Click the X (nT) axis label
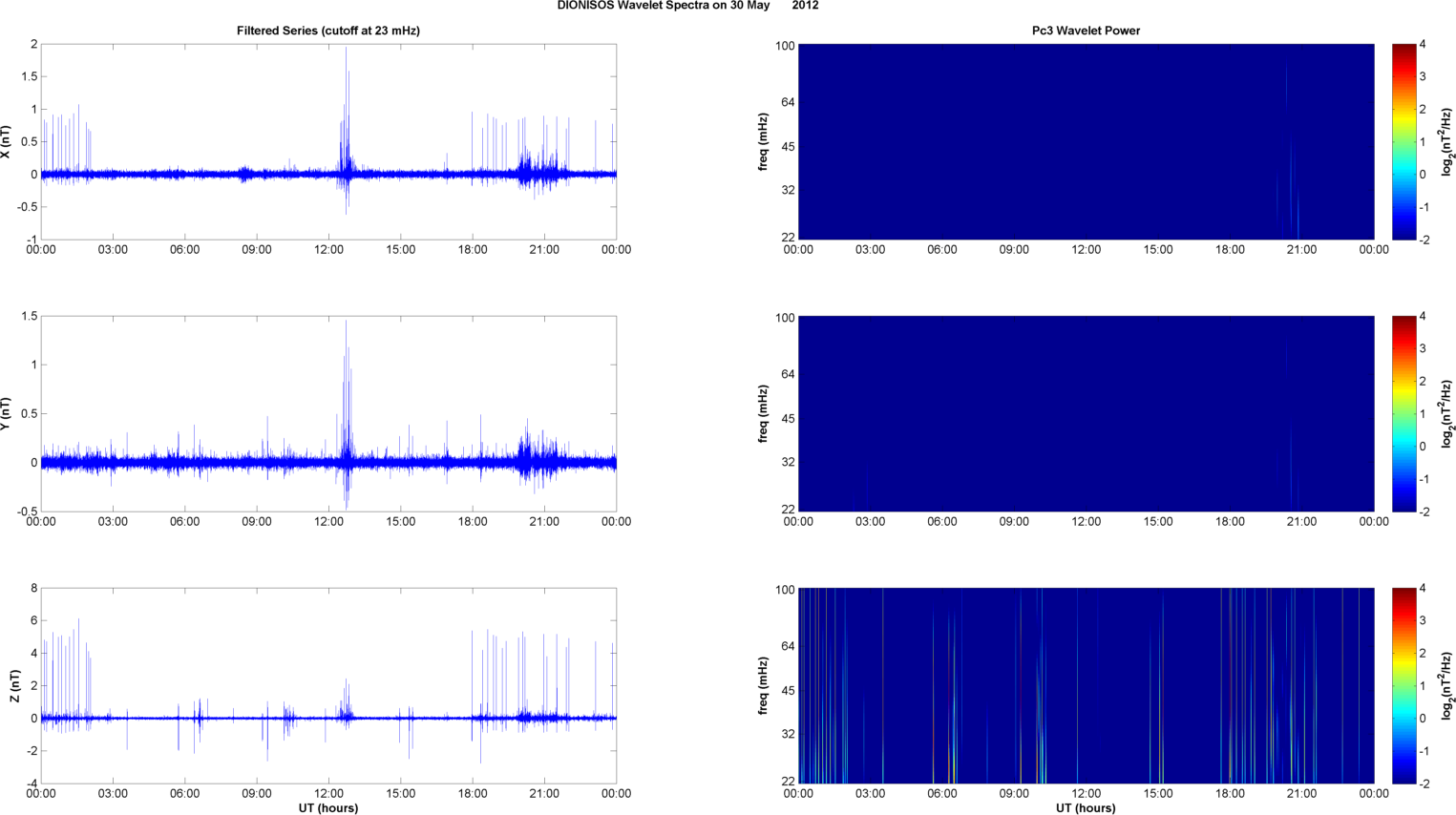Viewport: 1456px width, 815px height. 7,141
